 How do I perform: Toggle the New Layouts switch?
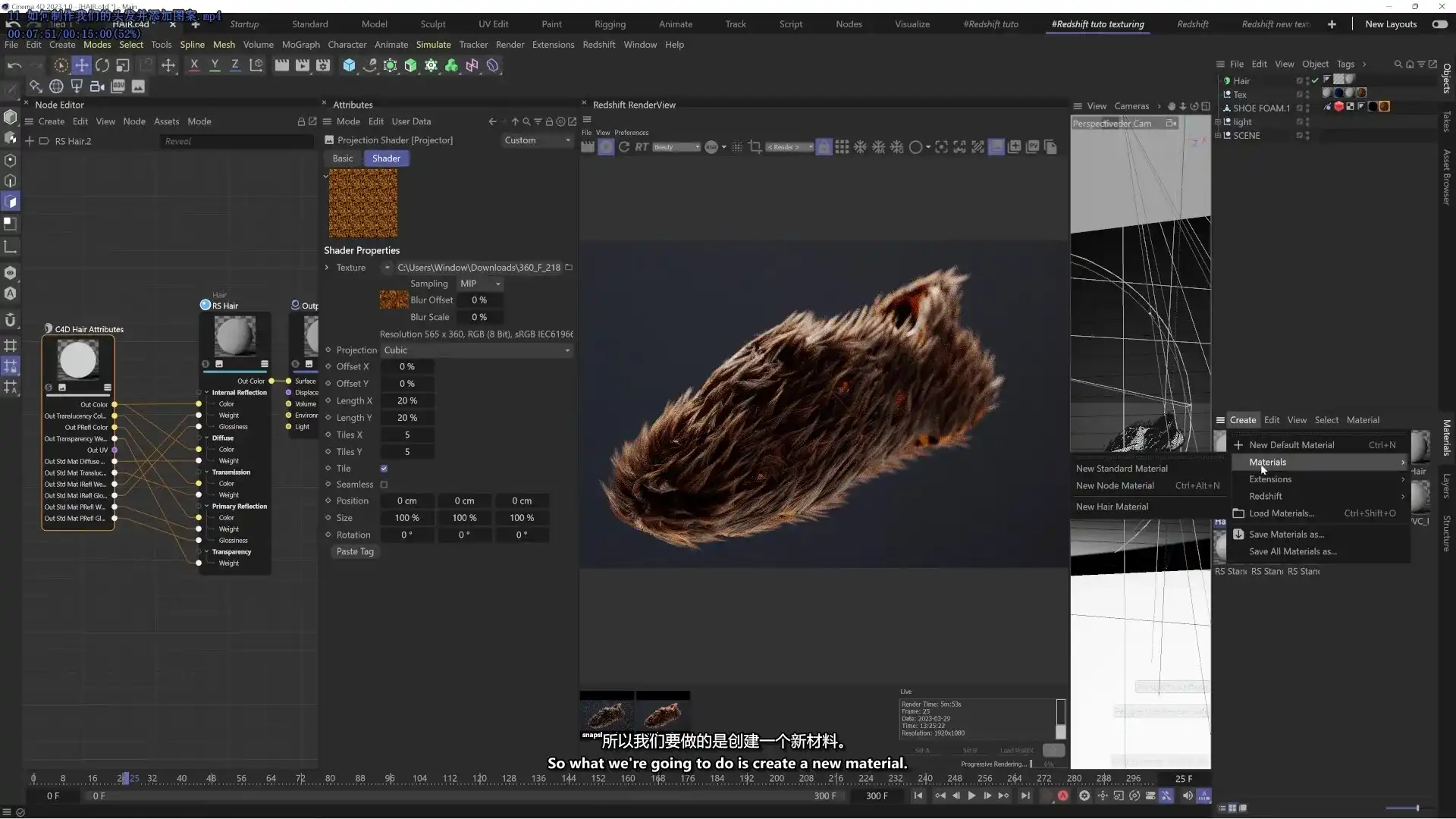[x=1439, y=24]
